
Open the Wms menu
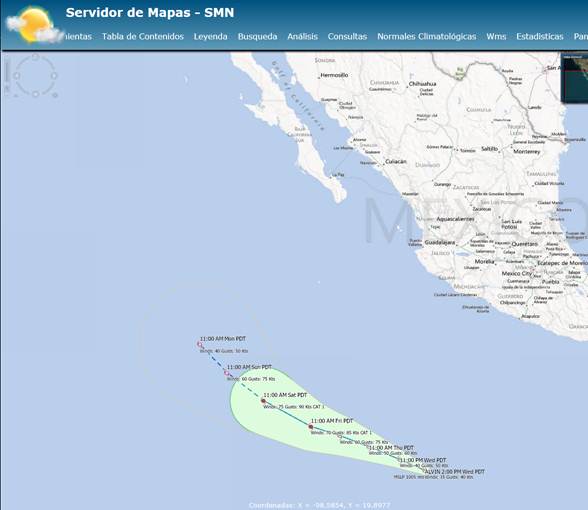point(496,36)
